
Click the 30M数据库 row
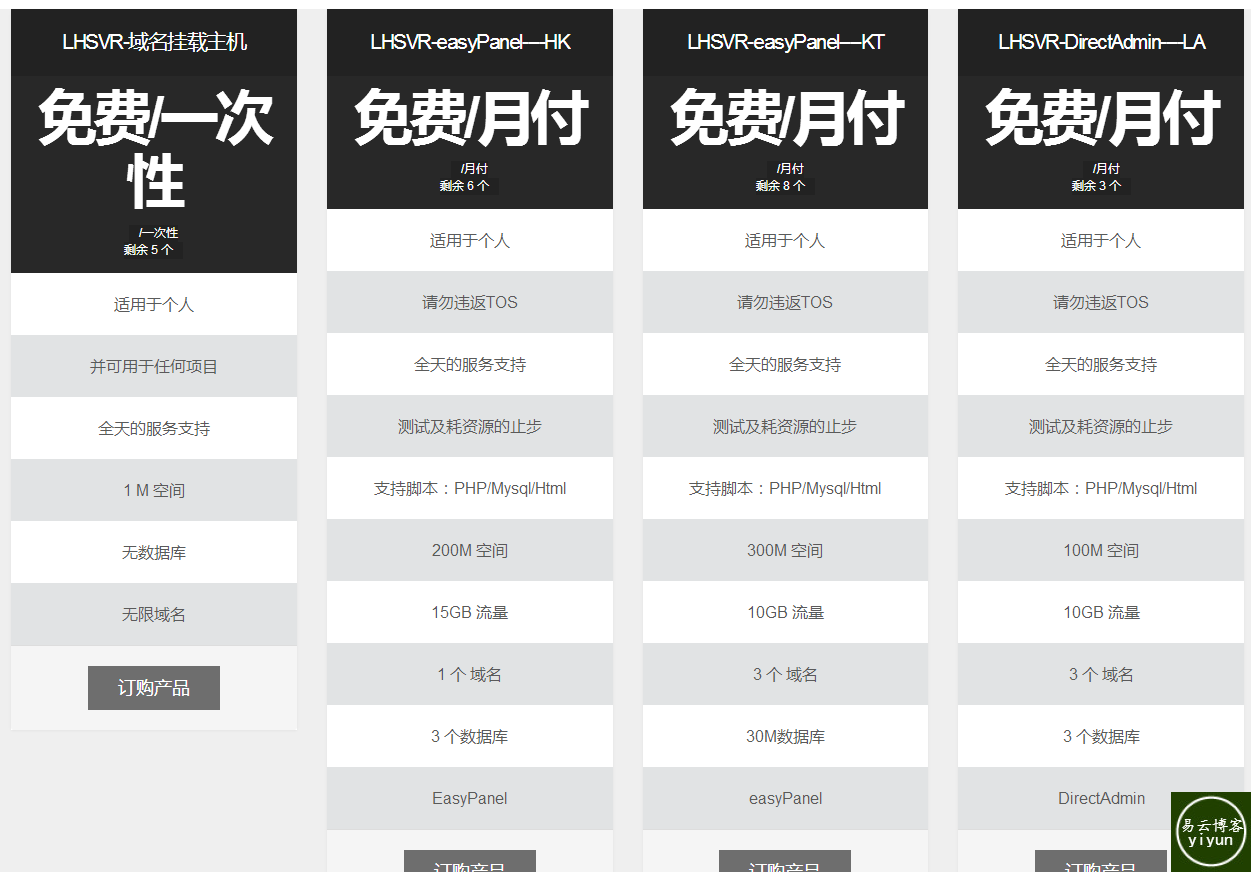(785, 736)
